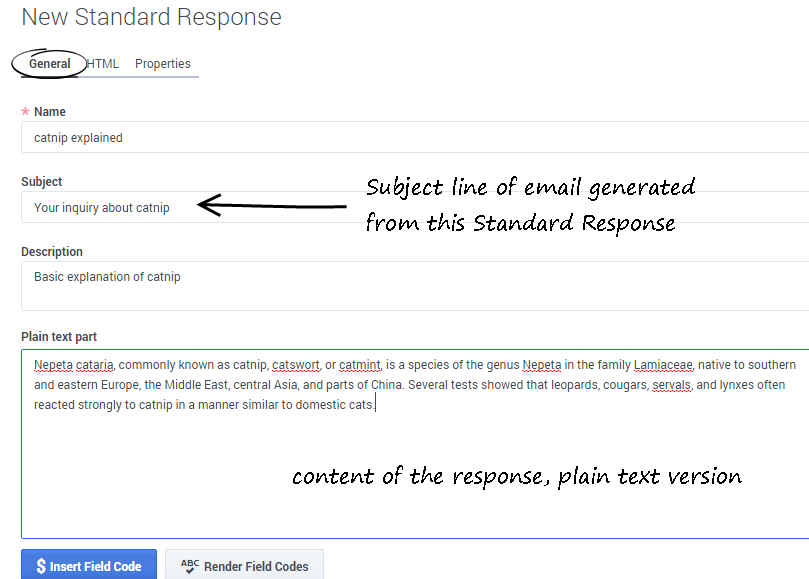Click the "Subject" field label

click(x=42, y=182)
